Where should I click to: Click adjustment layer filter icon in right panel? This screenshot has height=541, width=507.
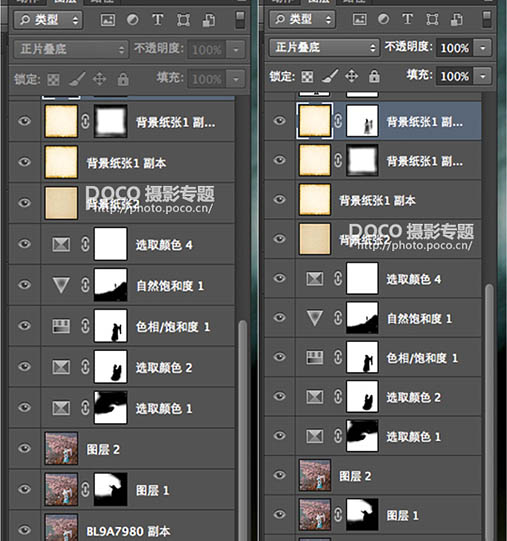pyautogui.click(x=383, y=19)
